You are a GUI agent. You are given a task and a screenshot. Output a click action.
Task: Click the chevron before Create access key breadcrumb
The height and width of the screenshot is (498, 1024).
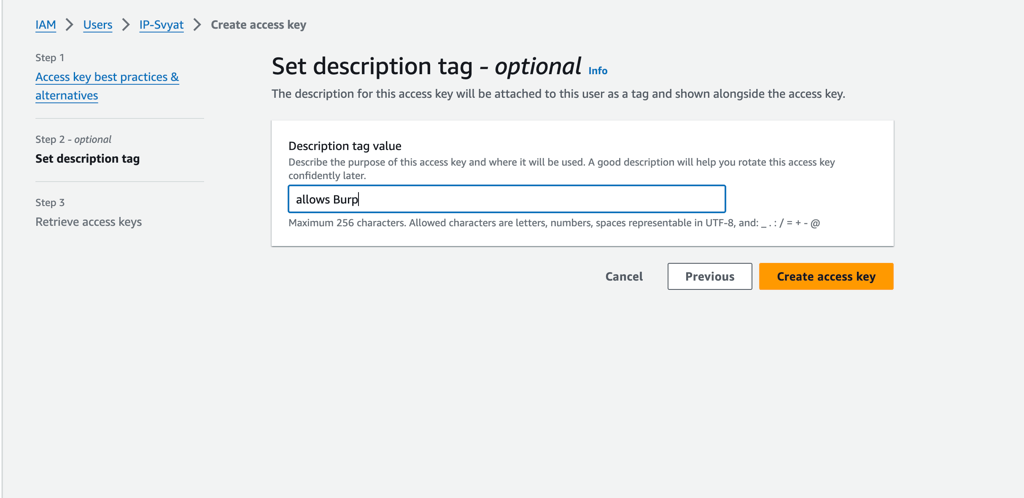[197, 25]
